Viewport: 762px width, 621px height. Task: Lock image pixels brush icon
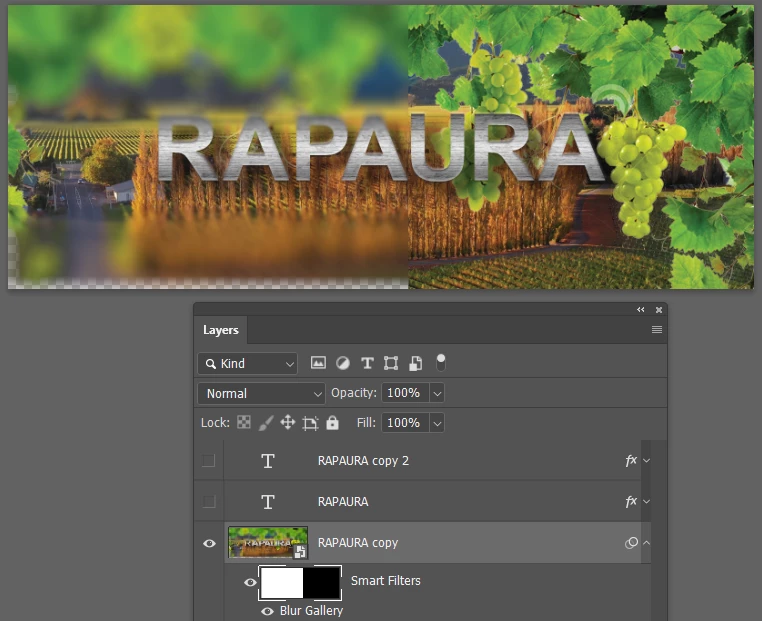[266, 423]
